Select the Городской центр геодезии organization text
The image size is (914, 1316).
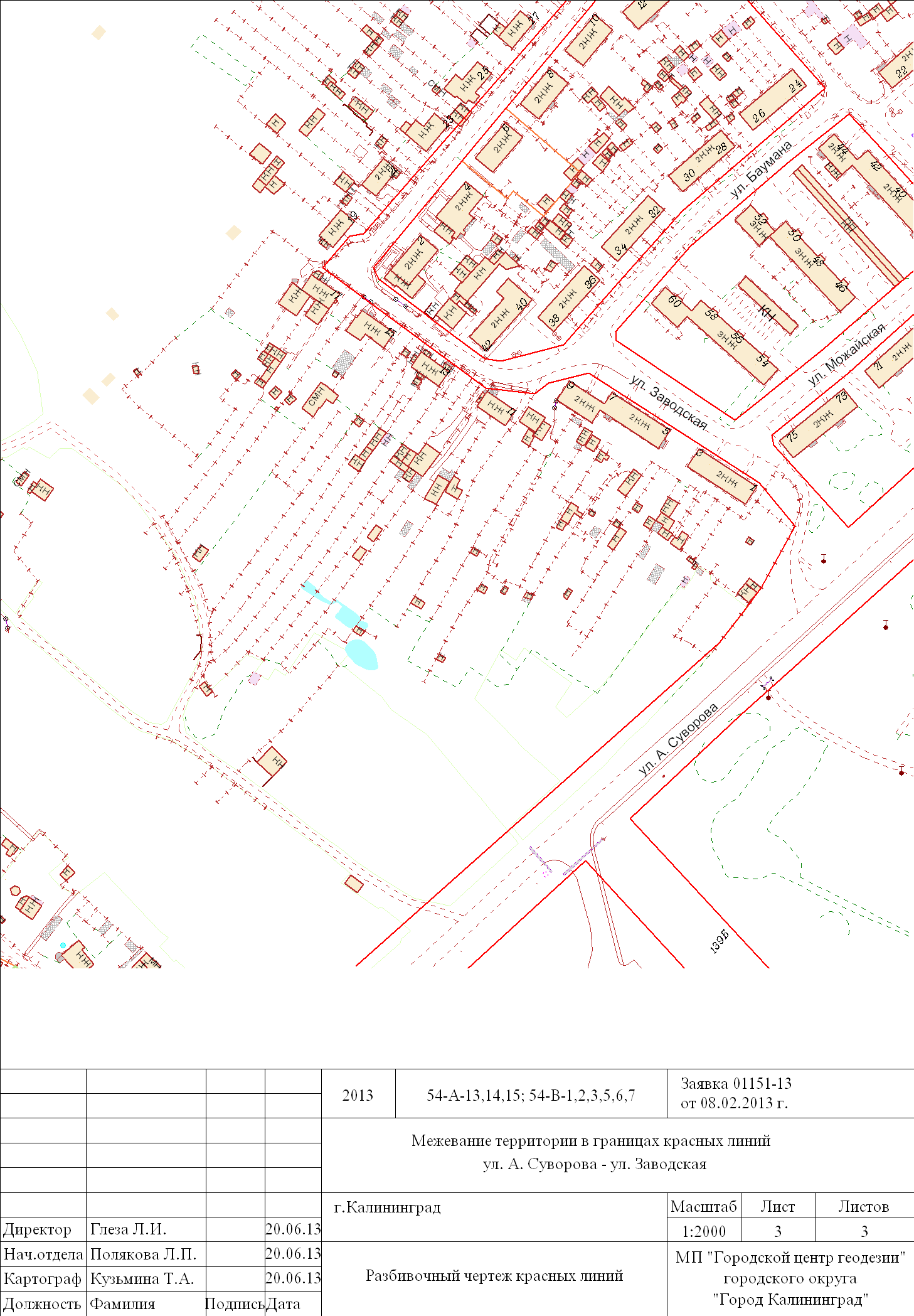point(790,1258)
